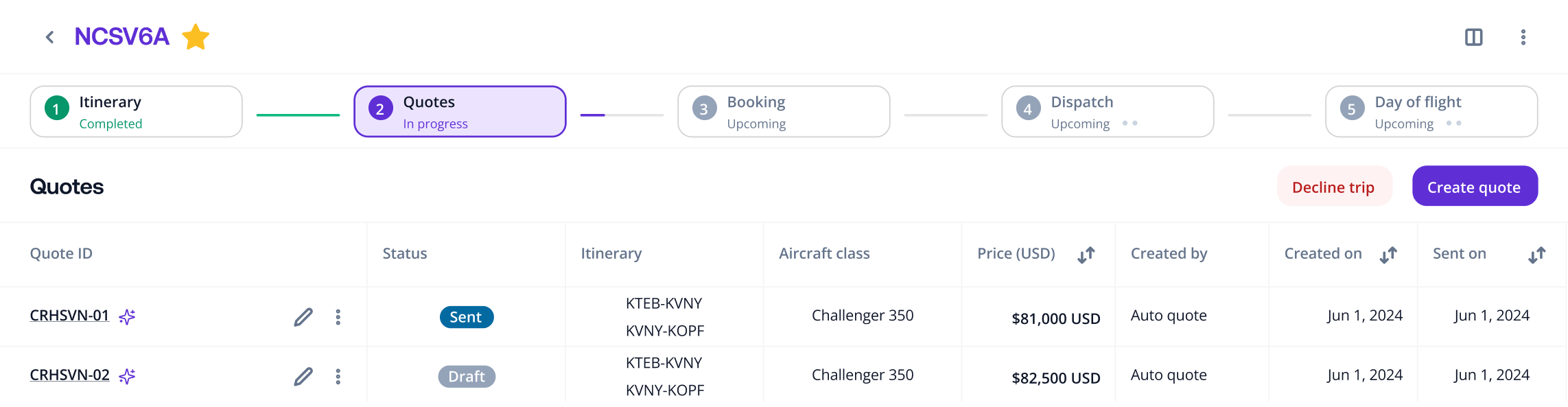Click the AI sparkle icon next to CRHSVN-02
This screenshot has width=1568, height=407.
[127, 376]
